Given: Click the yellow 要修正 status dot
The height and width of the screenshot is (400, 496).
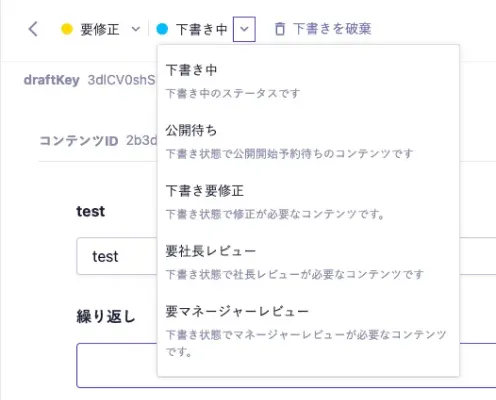Looking at the screenshot, I should pyautogui.click(x=67, y=29).
